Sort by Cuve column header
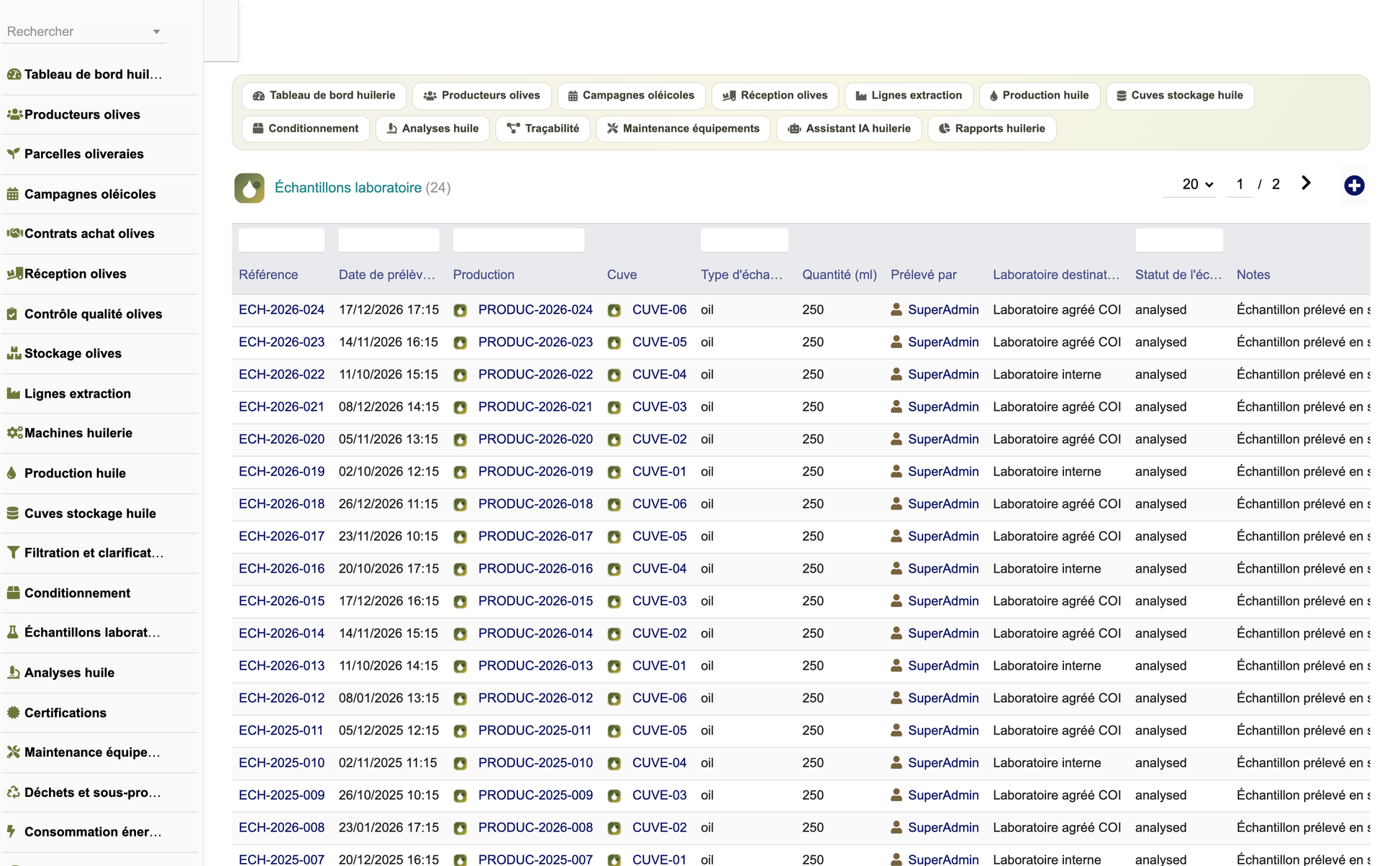The image size is (1400, 866). pos(622,275)
